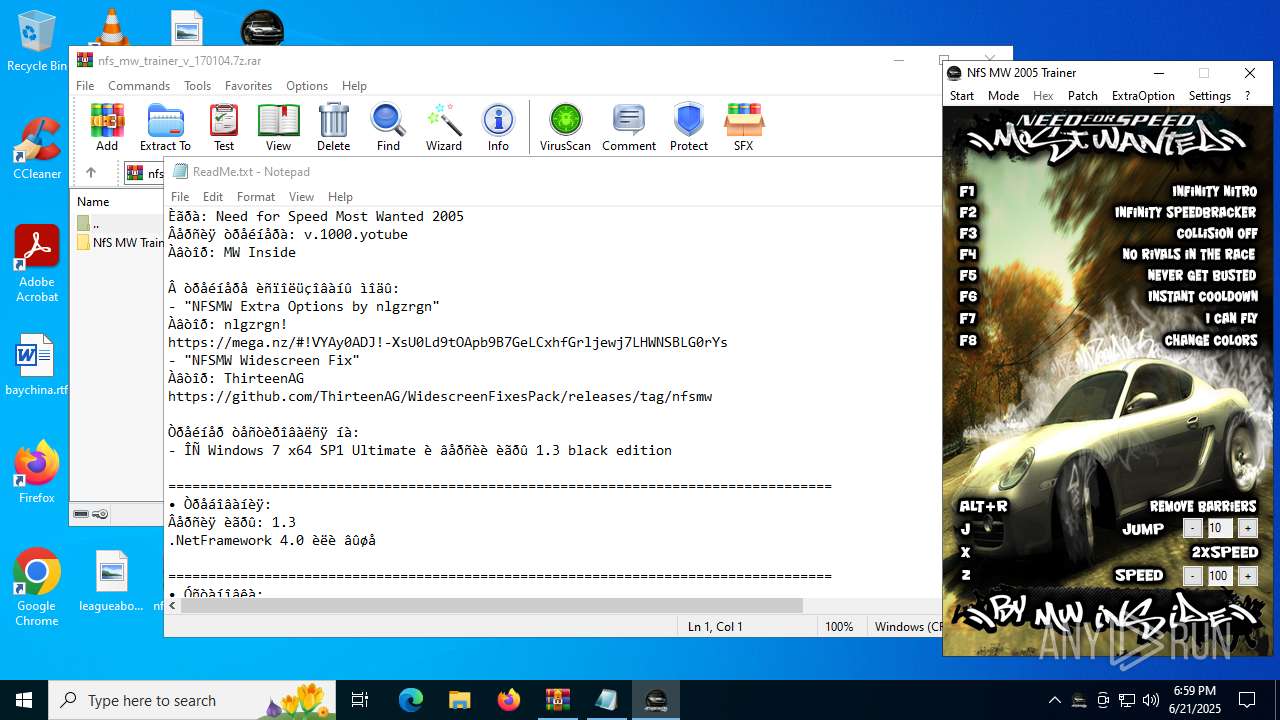Open WinRAR Commands menu
Viewport: 1280px width, 720px height.
(x=139, y=86)
